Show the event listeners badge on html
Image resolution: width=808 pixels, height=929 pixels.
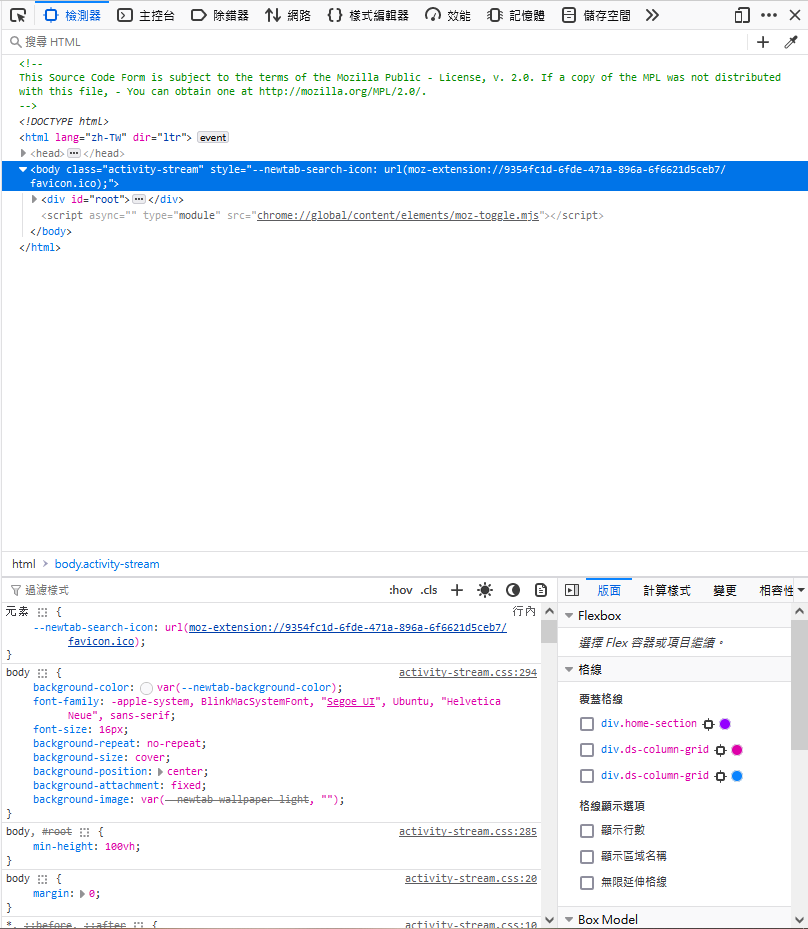[x=213, y=137]
